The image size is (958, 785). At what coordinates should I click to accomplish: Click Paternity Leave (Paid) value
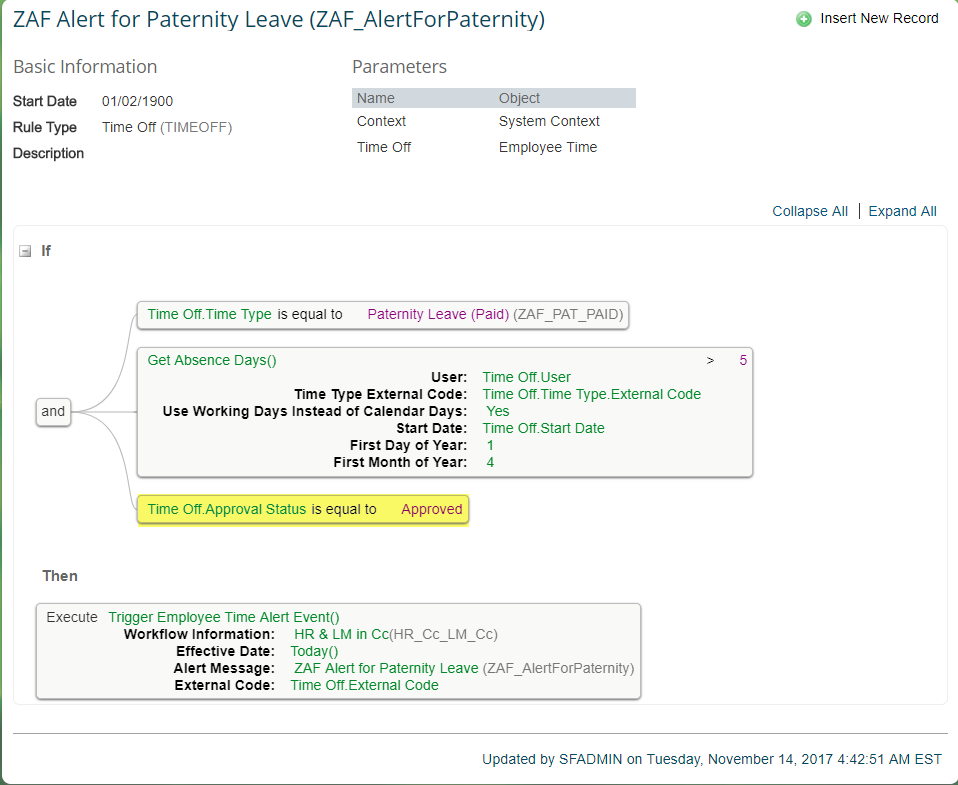click(x=438, y=315)
